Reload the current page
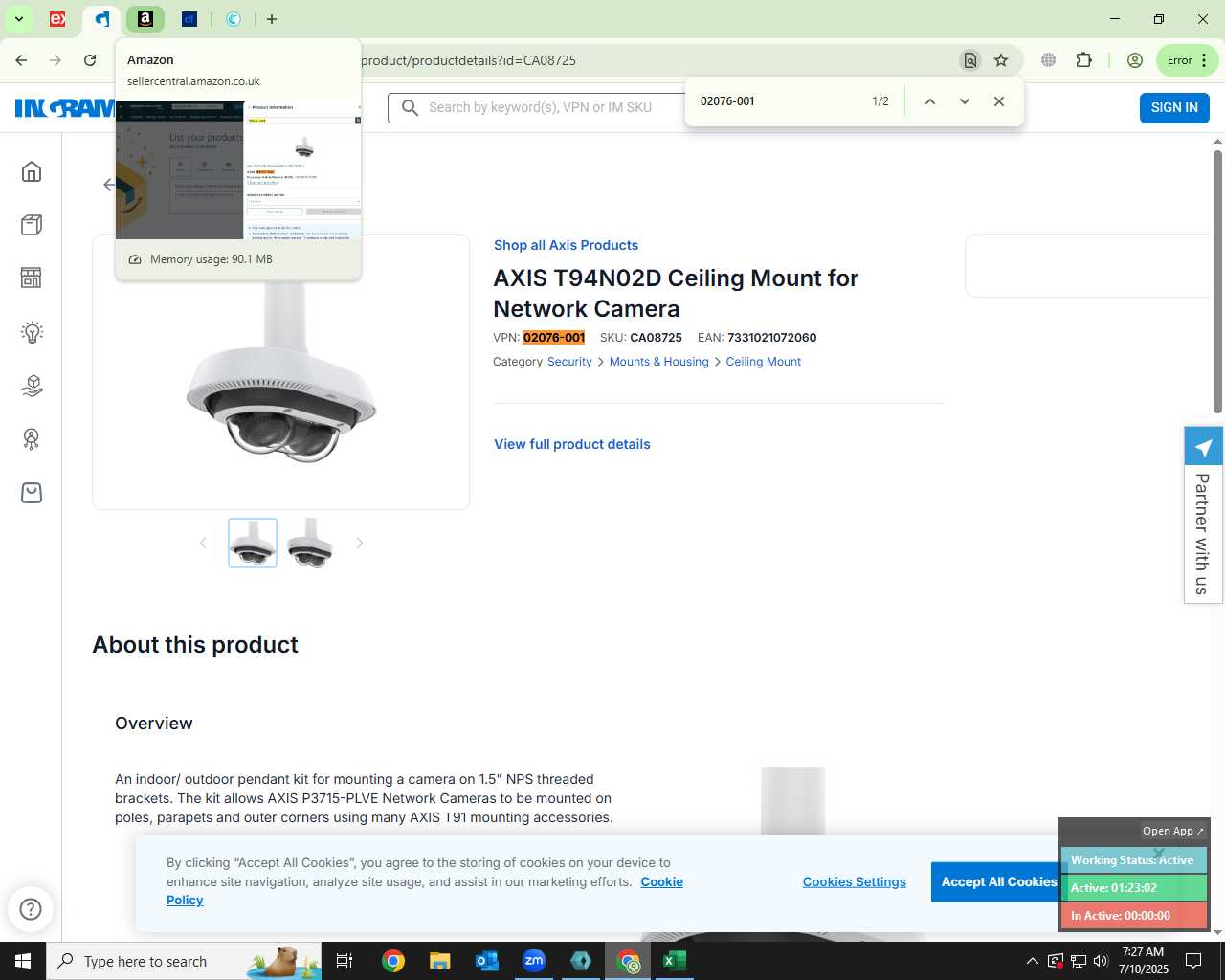The image size is (1225, 980). pyautogui.click(x=90, y=60)
